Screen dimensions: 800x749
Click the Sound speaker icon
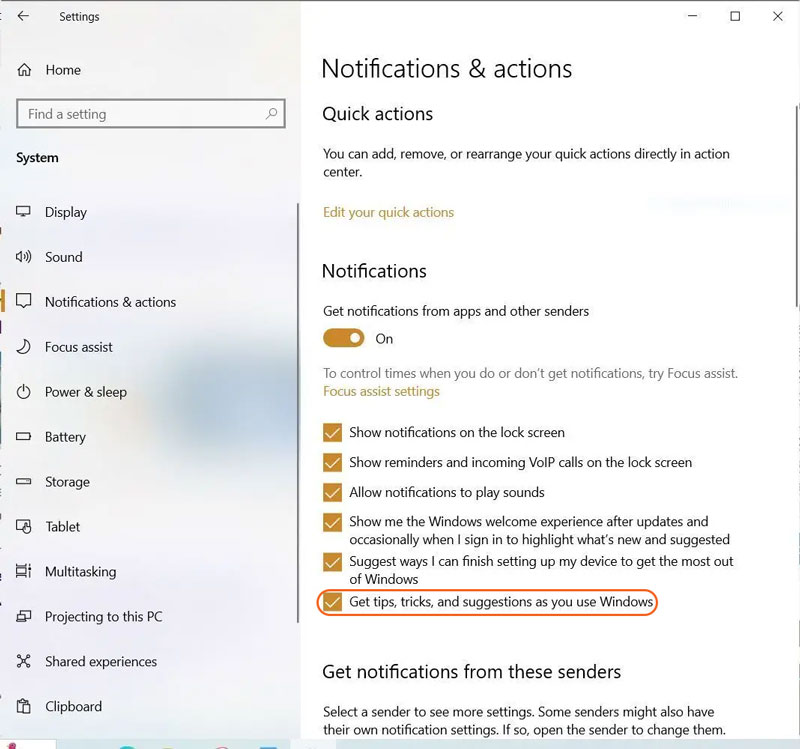23,257
